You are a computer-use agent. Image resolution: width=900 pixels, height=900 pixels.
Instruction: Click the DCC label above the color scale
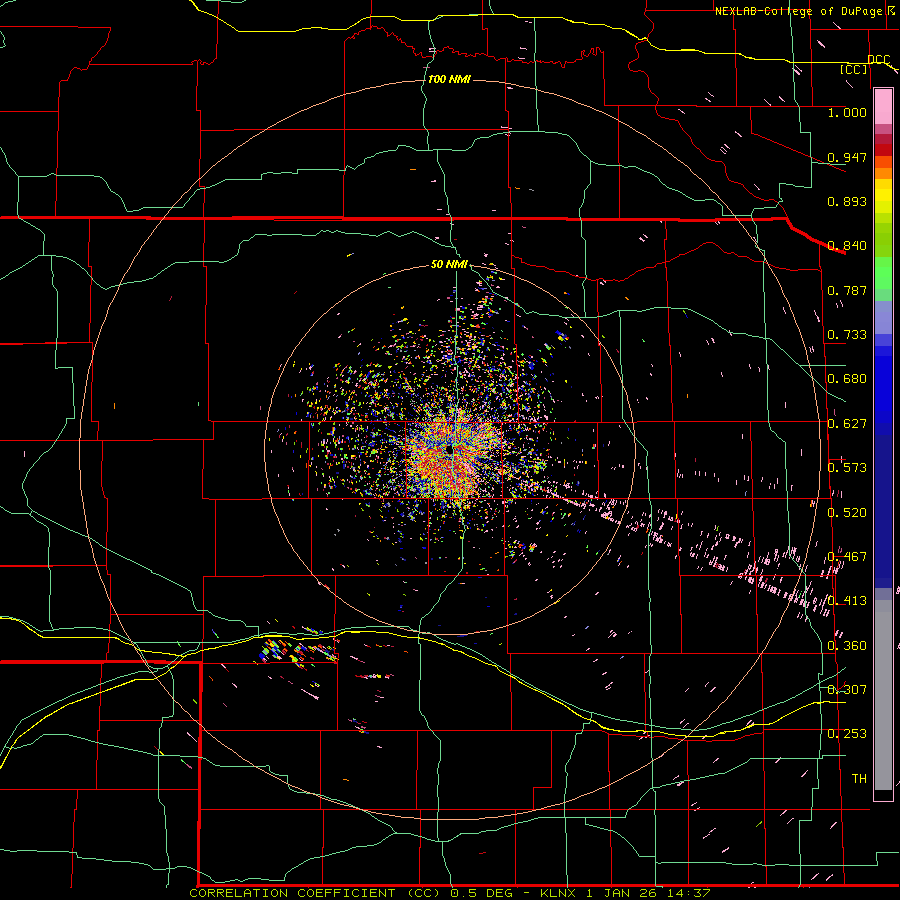[878, 60]
